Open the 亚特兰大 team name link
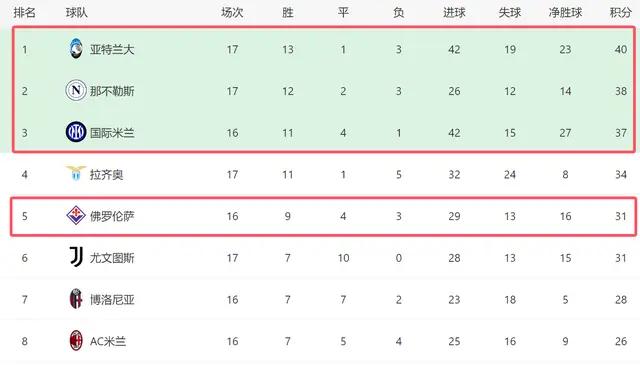The width and height of the screenshot is (640, 367). coord(112,49)
